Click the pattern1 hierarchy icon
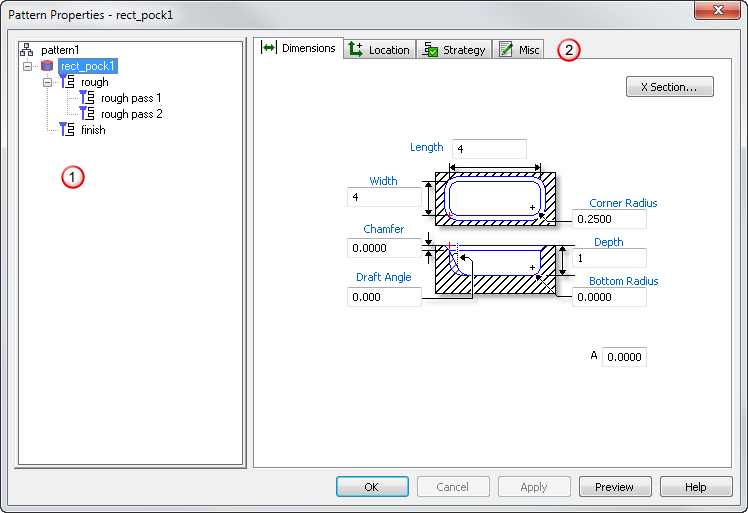Screen dimensions: 748x513 [27, 50]
